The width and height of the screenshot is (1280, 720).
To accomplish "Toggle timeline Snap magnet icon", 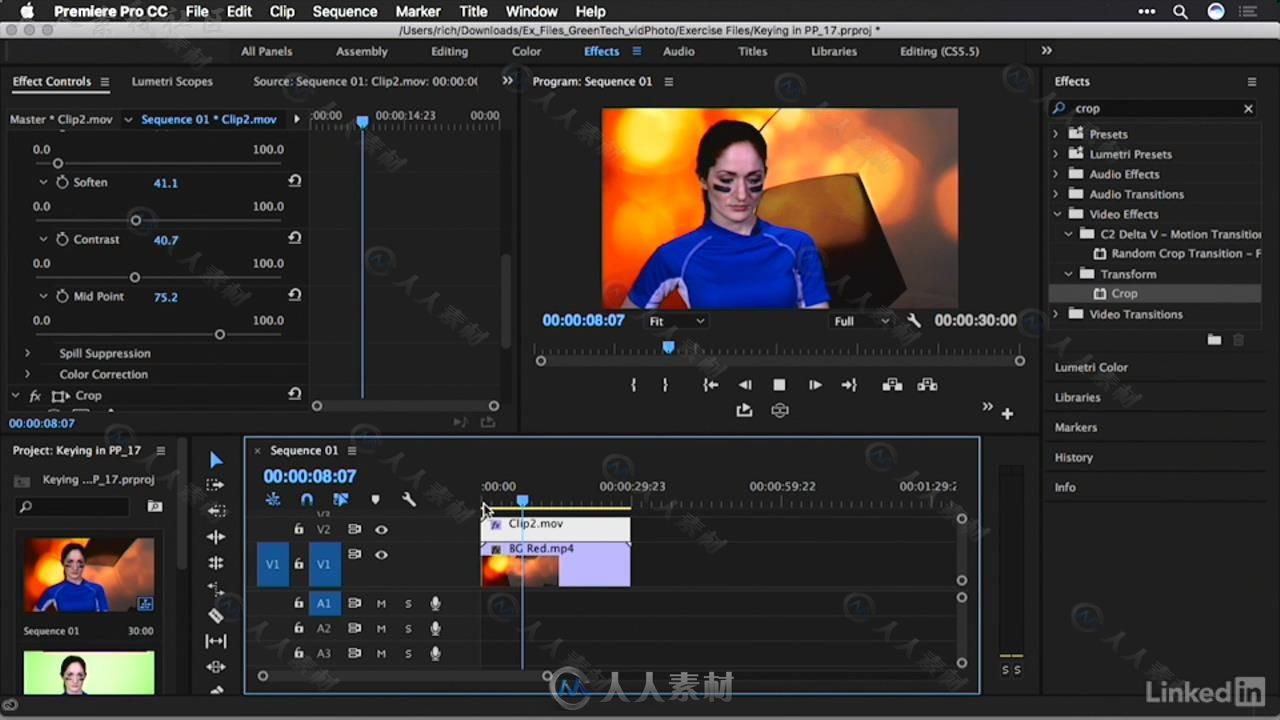I will coord(307,499).
